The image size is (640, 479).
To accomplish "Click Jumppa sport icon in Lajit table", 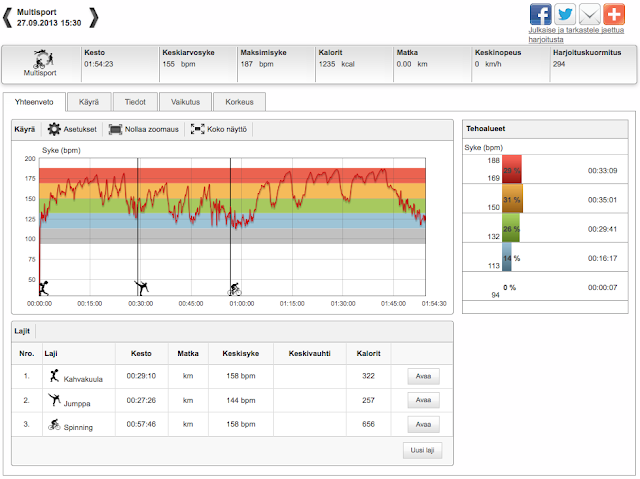I will coord(54,399).
